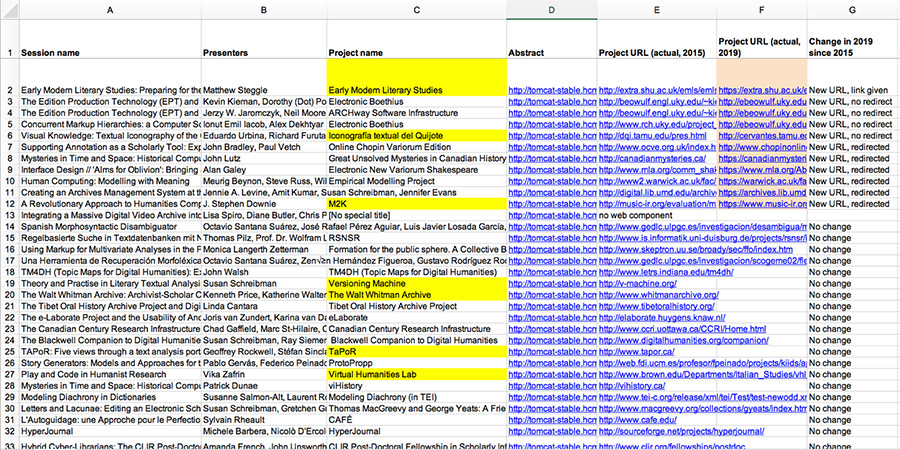The width and height of the screenshot is (900, 450).
Task: Select presenter 'Patrick Dunae' cell
Action: click(x=264, y=386)
